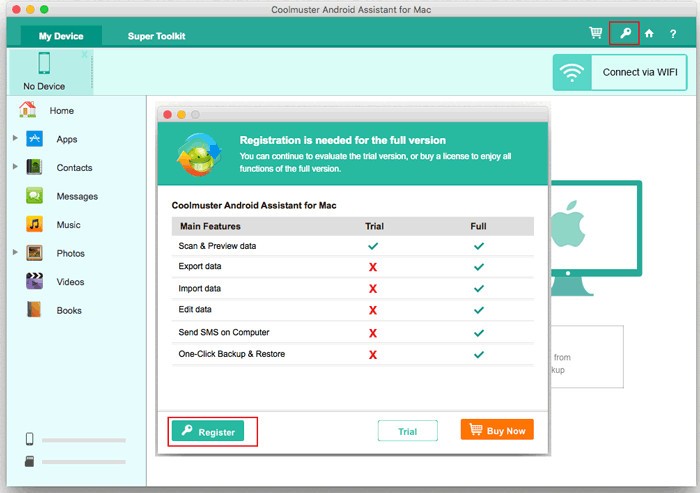Click the orange Buy Now button
This screenshot has height=493, width=700.
(497, 430)
